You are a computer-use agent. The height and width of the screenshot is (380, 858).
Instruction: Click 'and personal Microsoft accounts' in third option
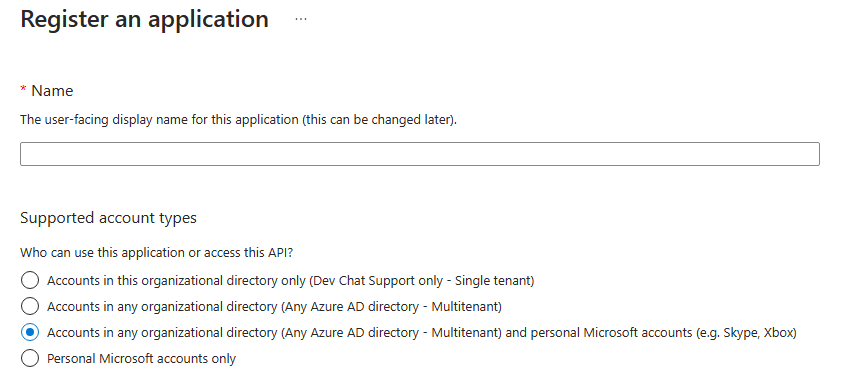[600, 333]
